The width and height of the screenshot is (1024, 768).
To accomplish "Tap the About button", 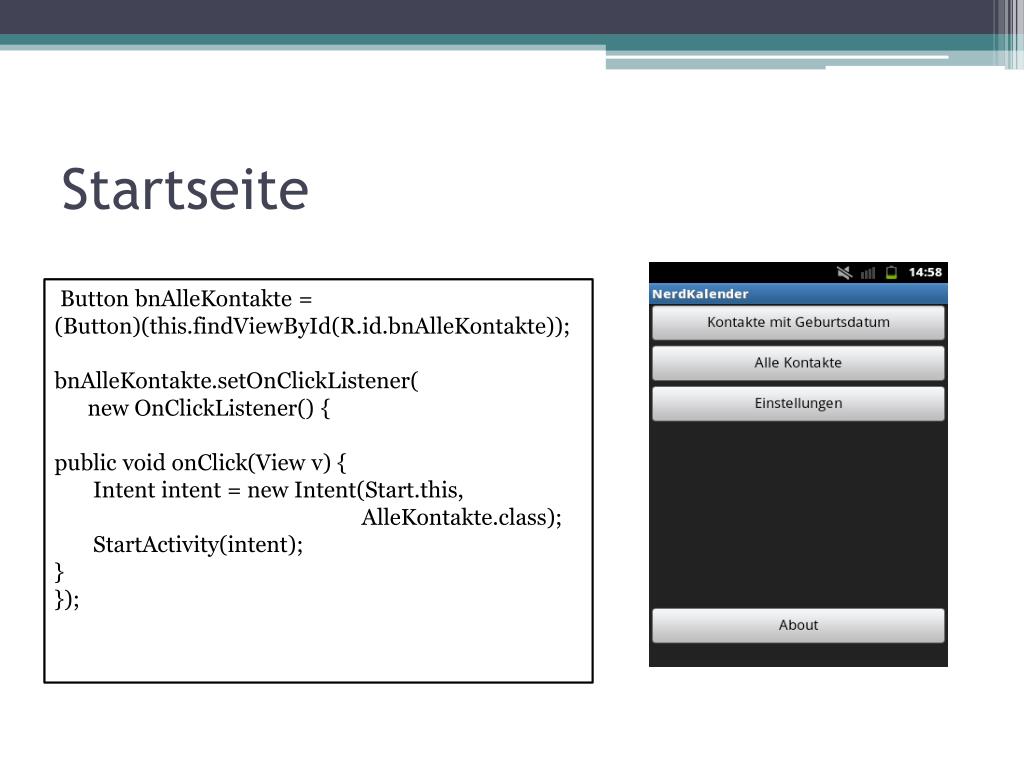I will click(x=798, y=625).
